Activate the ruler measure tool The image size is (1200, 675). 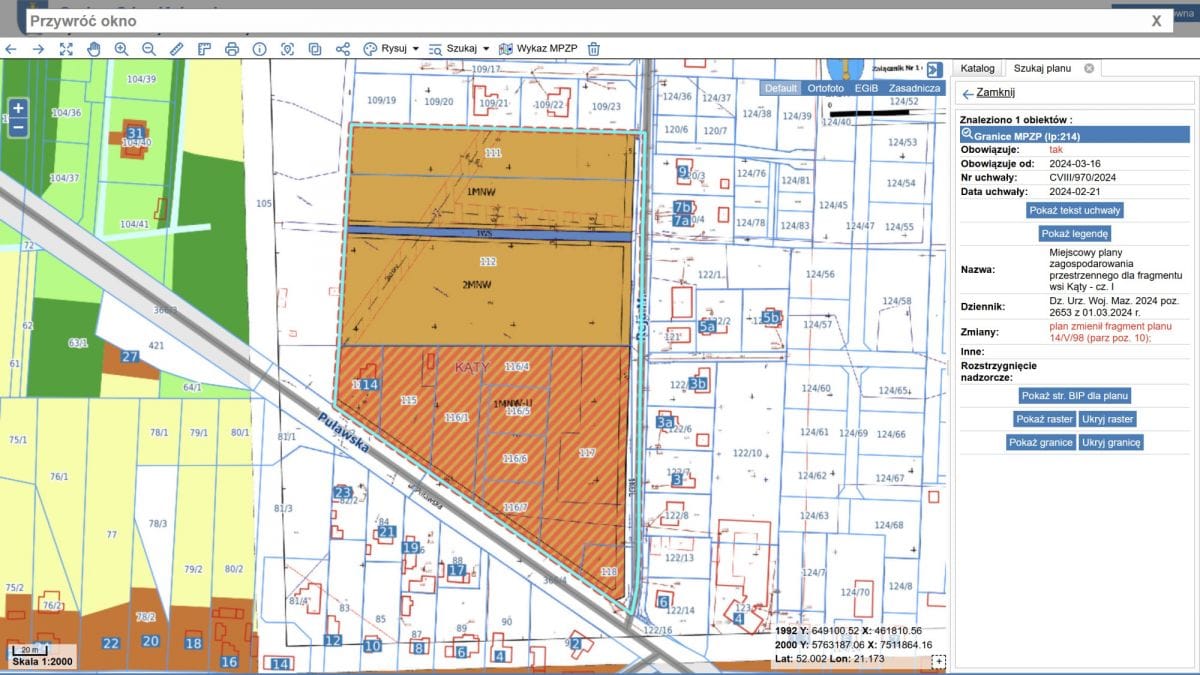[x=177, y=48]
